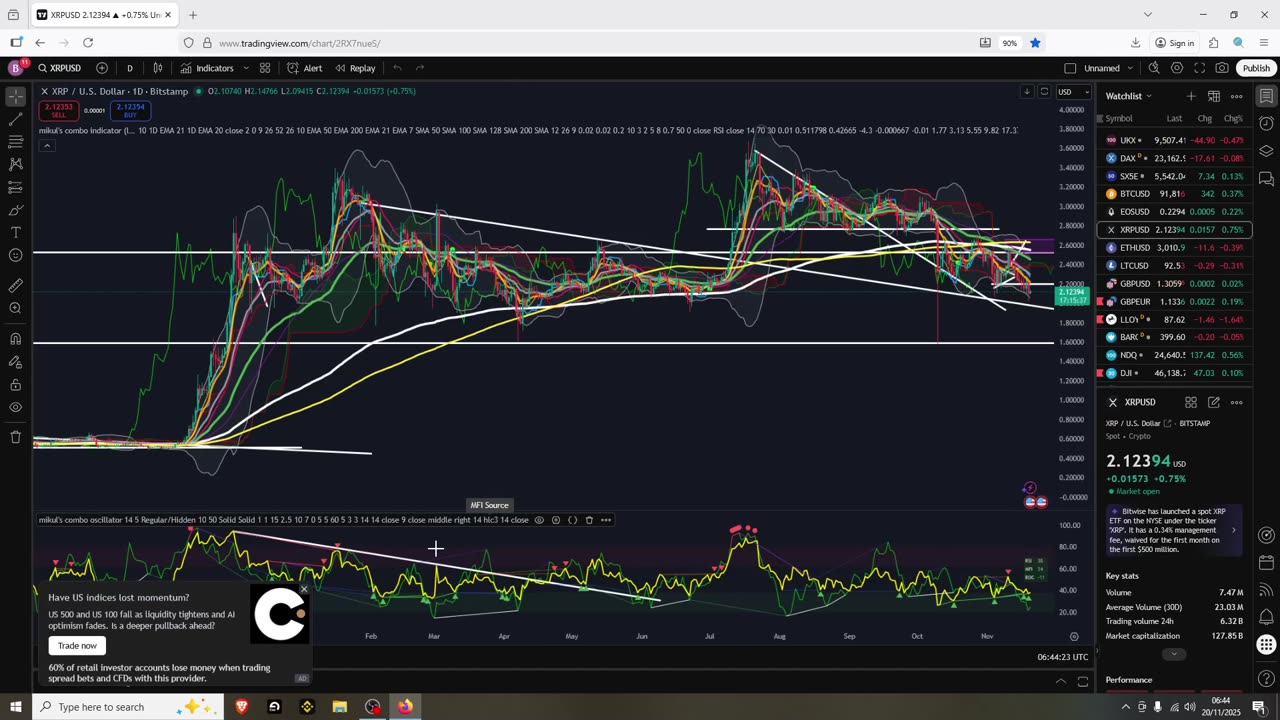
Task: Create an Alert from toolbar
Action: (x=304, y=68)
